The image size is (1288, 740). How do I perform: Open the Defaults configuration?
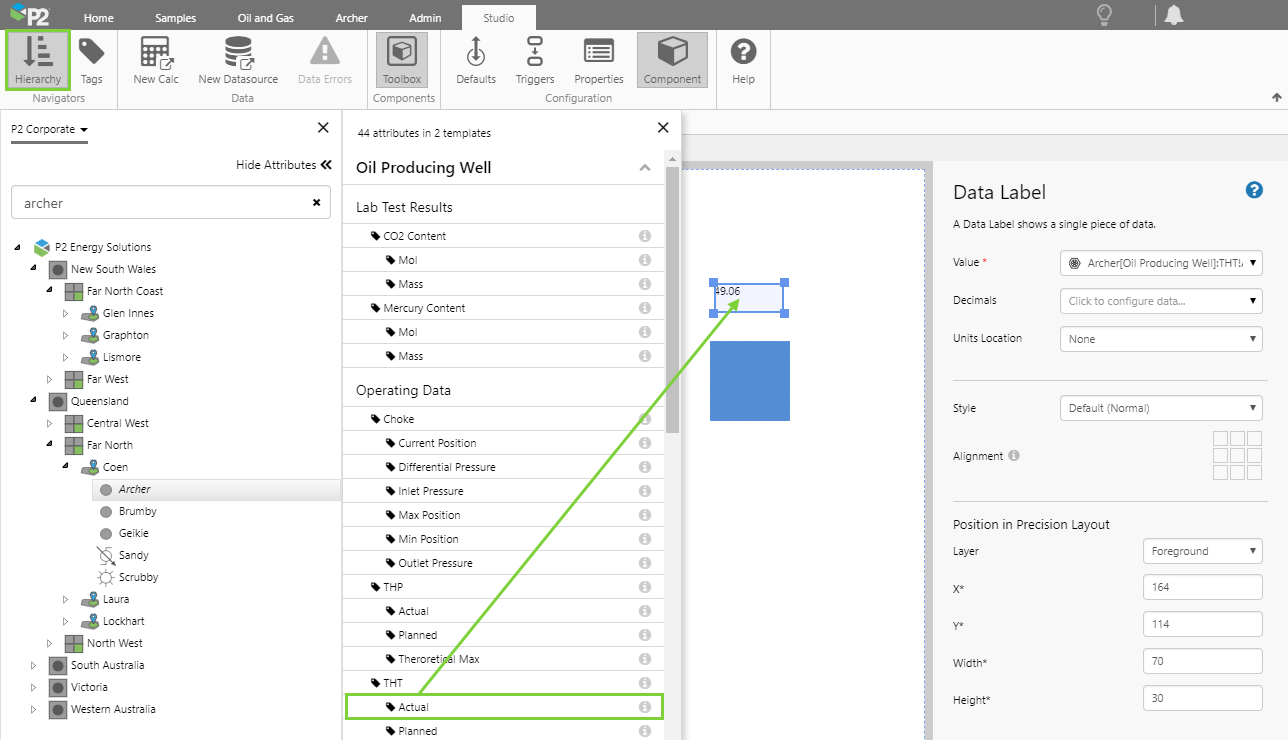click(x=476, y=60)
